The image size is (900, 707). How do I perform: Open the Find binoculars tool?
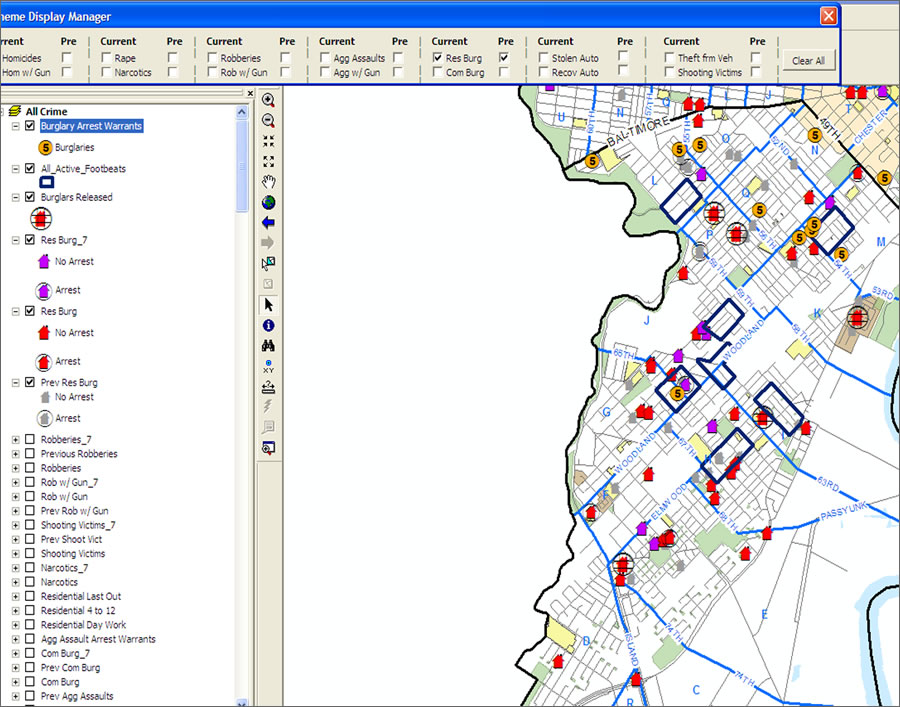[x=268, y=346]
